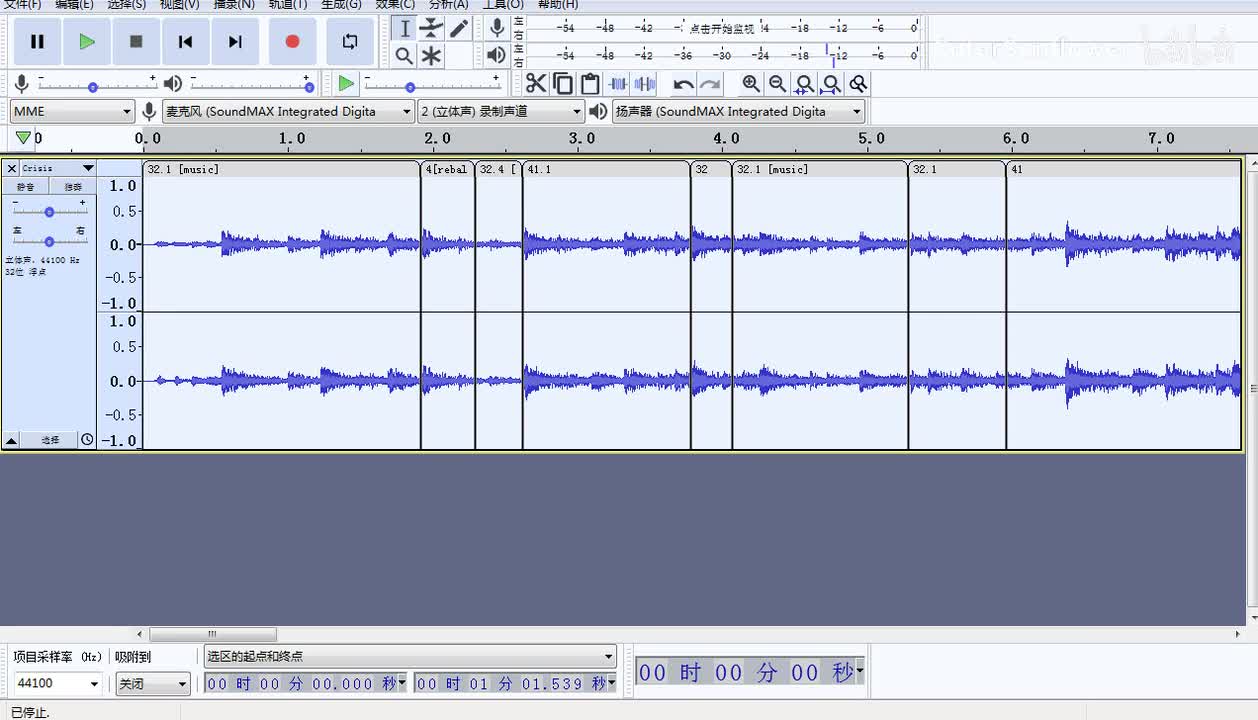Toggle the 静音 mute button on Crisis track

coord(25,187)
